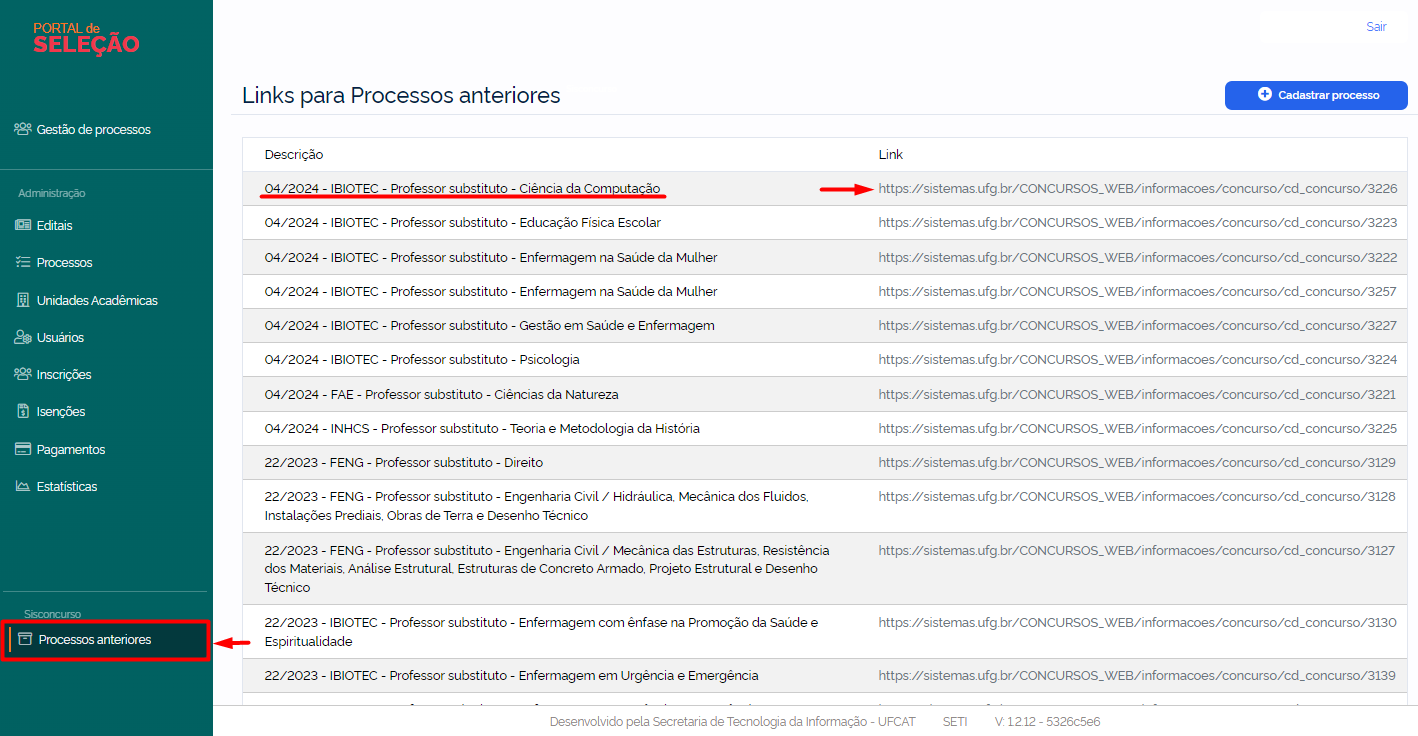1418x736 pixels.
Task: Select the Gestão em Saúde e Enfermagem row
Action: (x=825, y=326)
